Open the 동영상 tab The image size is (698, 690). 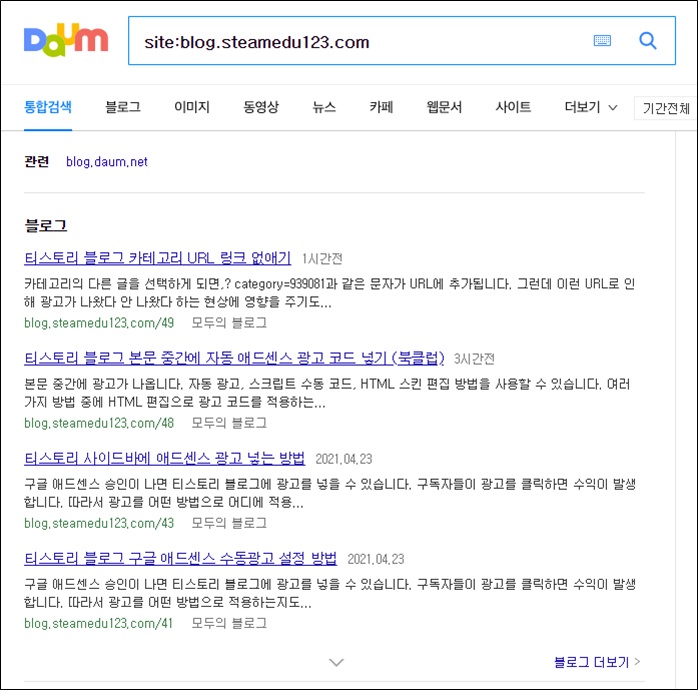(261, 107)
